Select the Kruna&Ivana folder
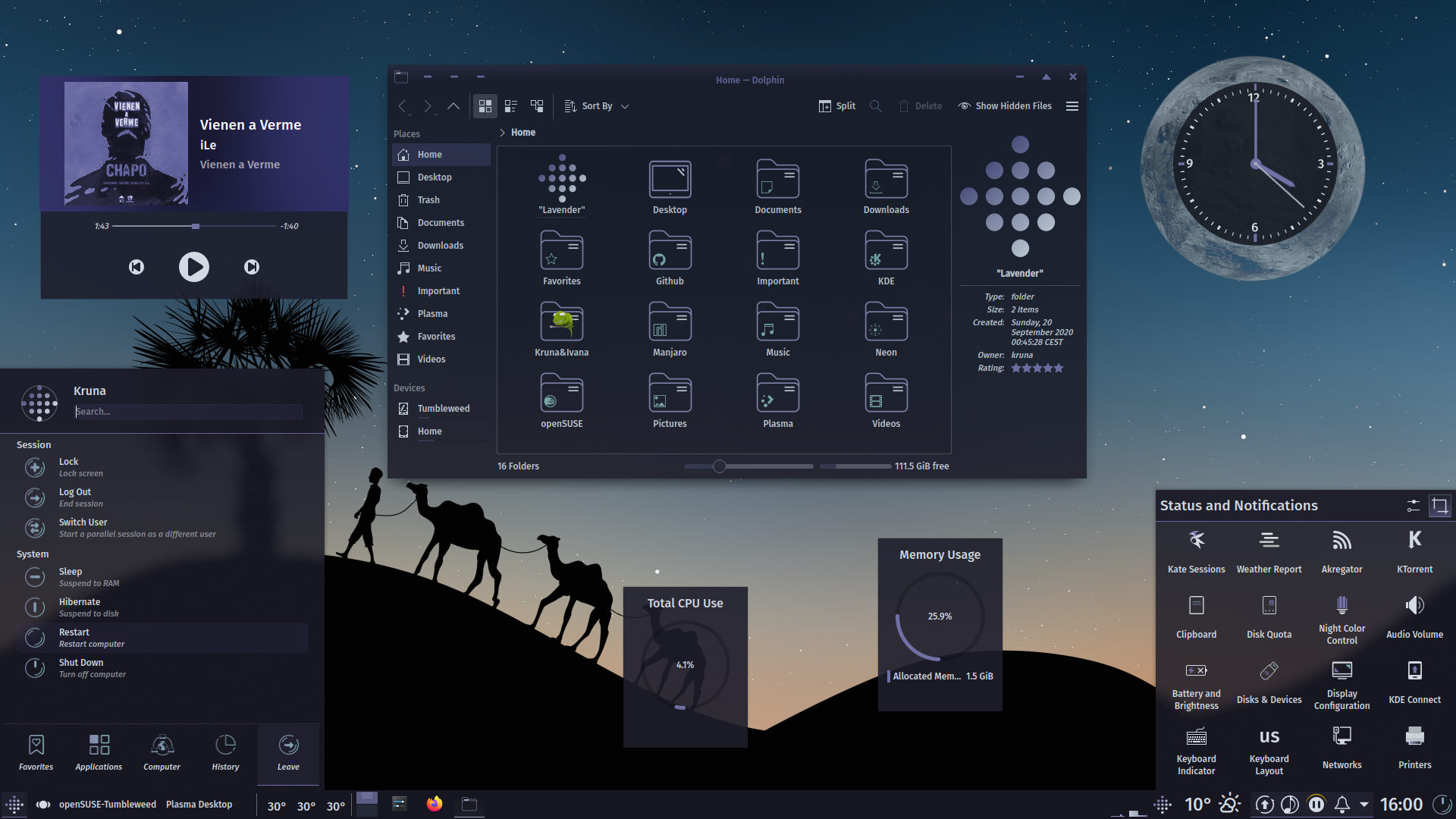Image resolution: width=1456 pixels, height=819 pixels. (x=562, y=329)
